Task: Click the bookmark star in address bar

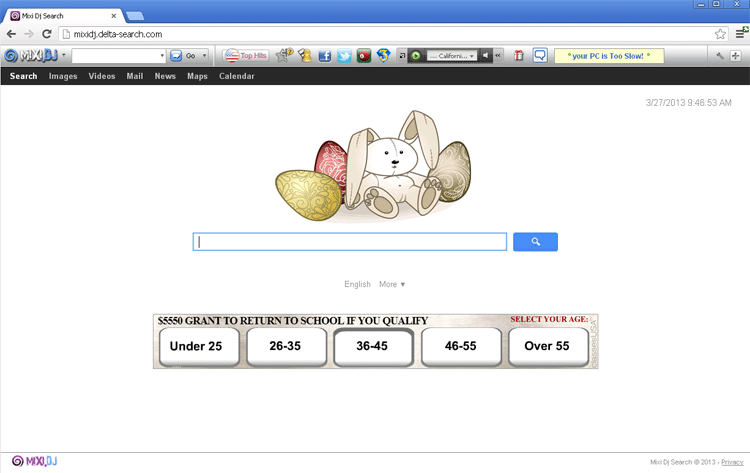Action: (720, 34)
